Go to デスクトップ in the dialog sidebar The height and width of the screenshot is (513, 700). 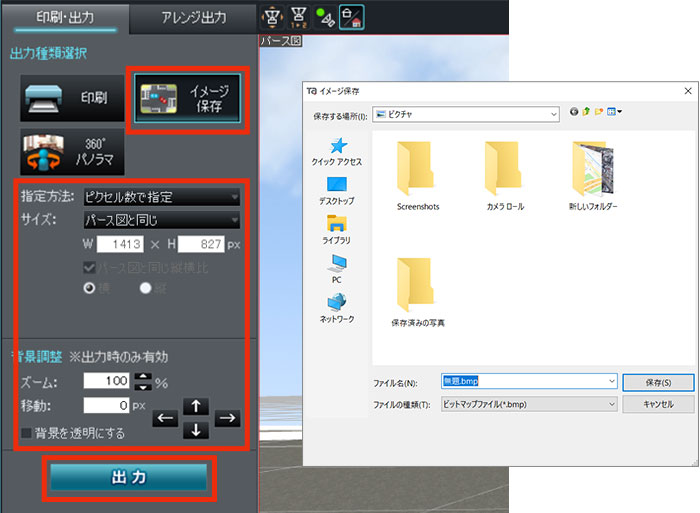tap(336, 190)
